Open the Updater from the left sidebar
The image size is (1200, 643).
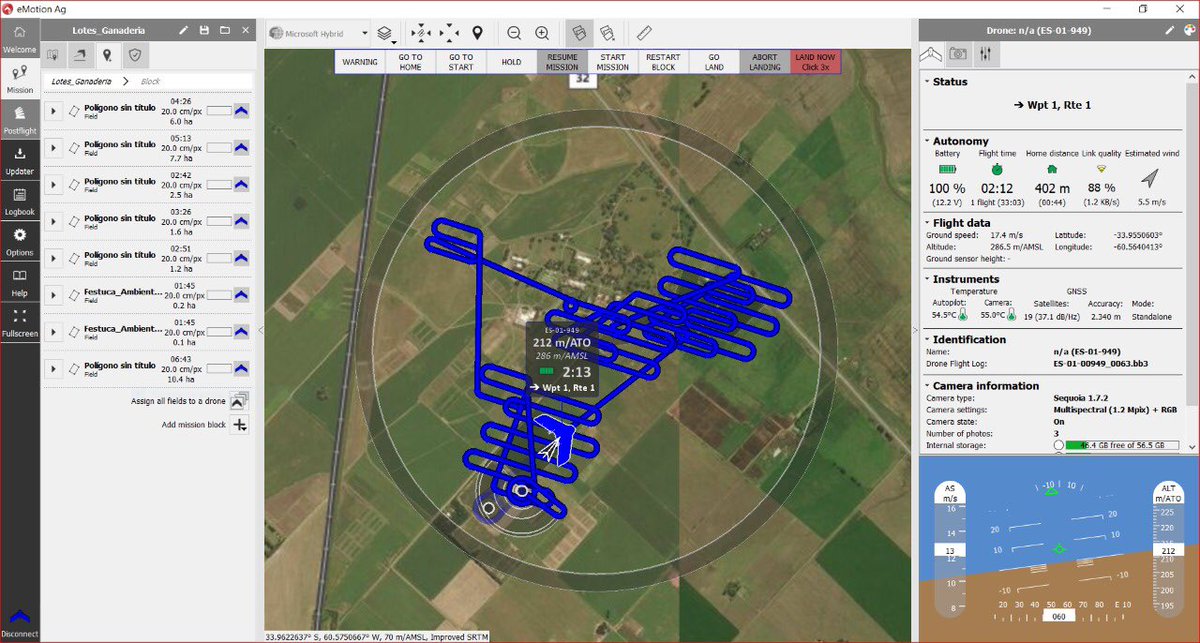click(x=18, y=163)
